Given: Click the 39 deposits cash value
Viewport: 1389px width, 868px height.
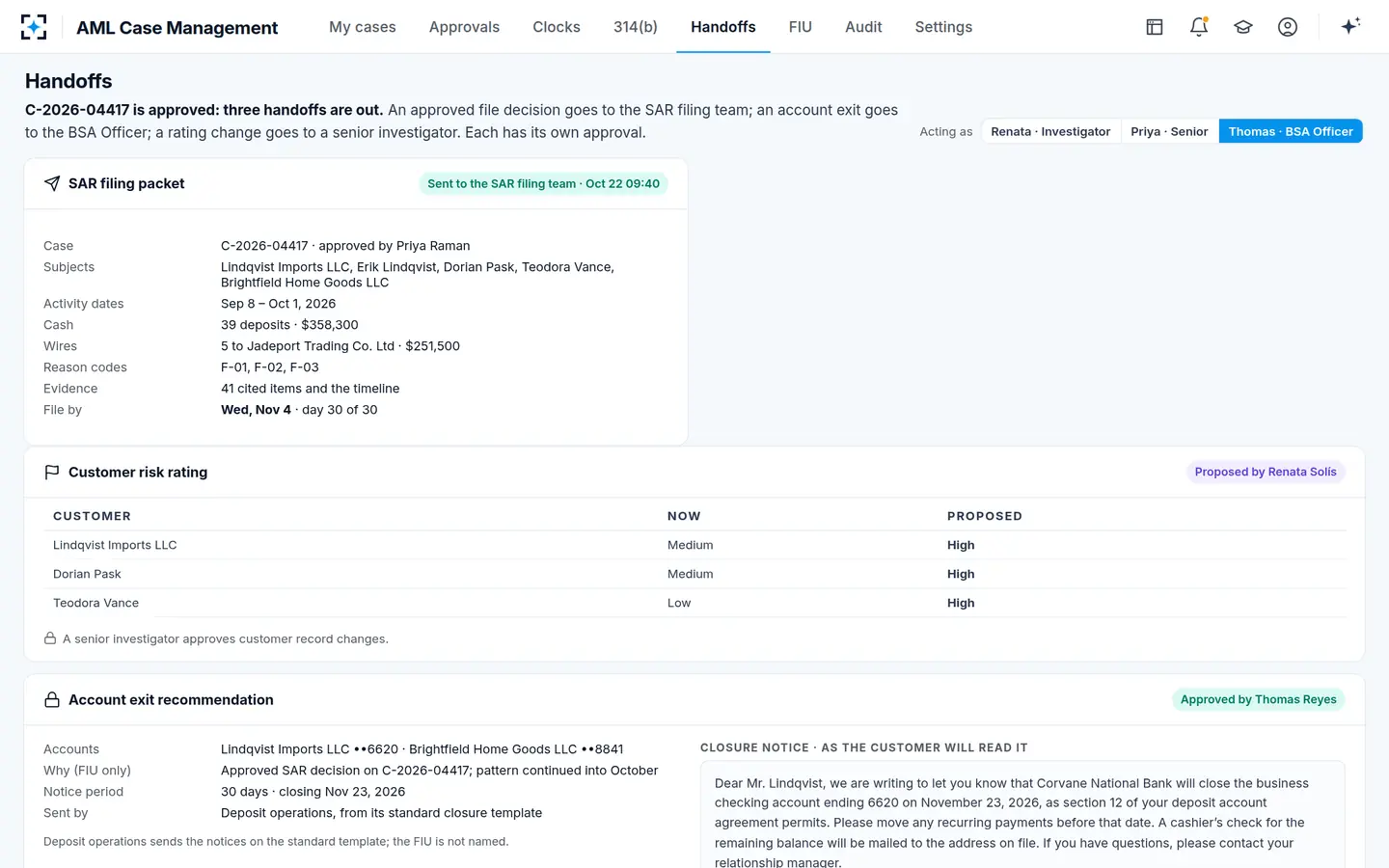Looking at the screenshot, I should point(289,325).
